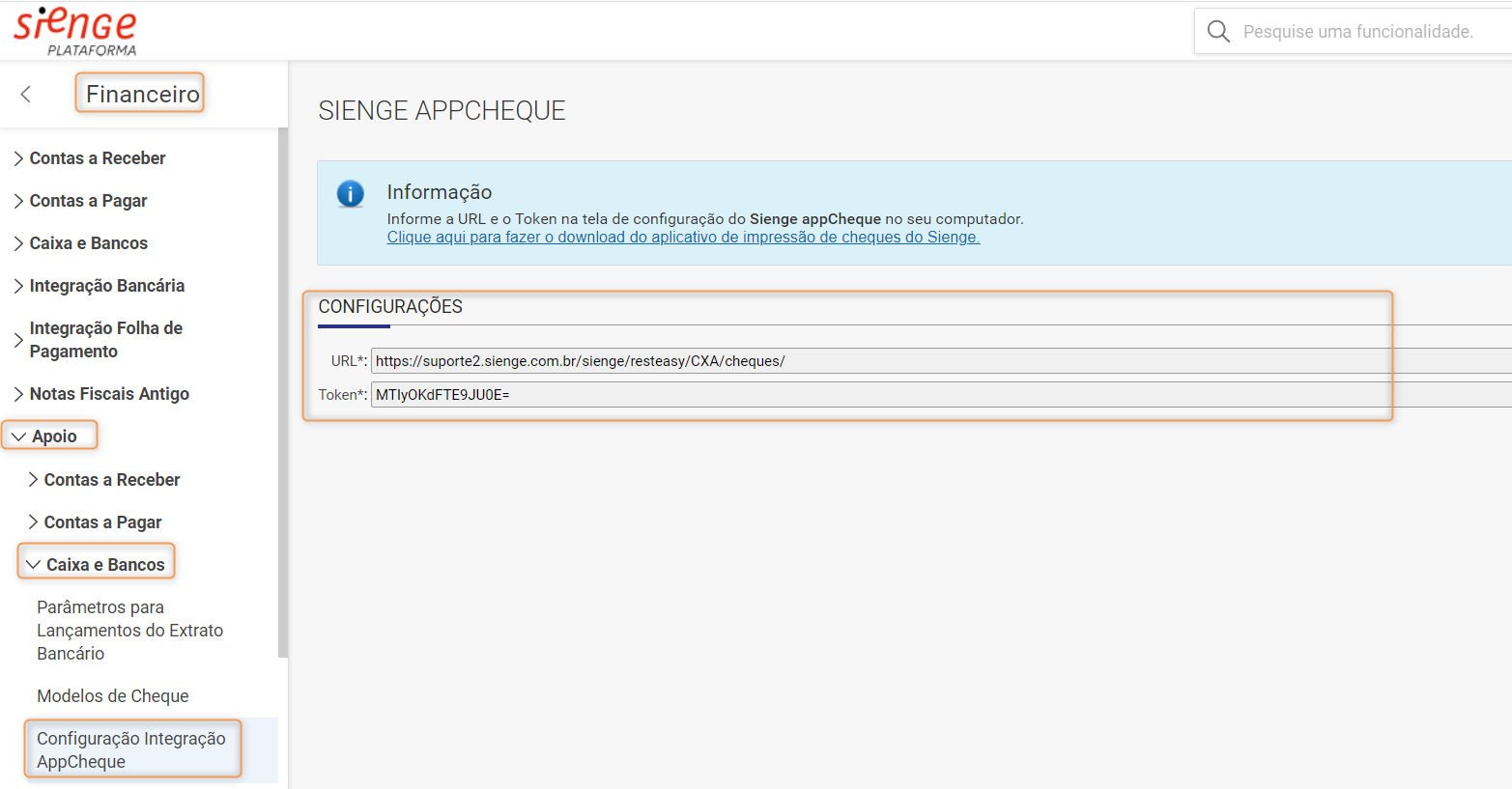
Task: Expand the Integração Bancária chevron
Action: coord(18,286)
